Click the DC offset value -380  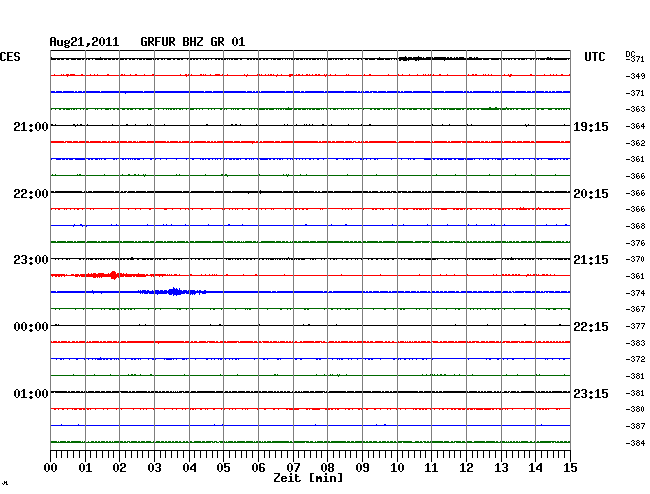[x=635, y=409]
